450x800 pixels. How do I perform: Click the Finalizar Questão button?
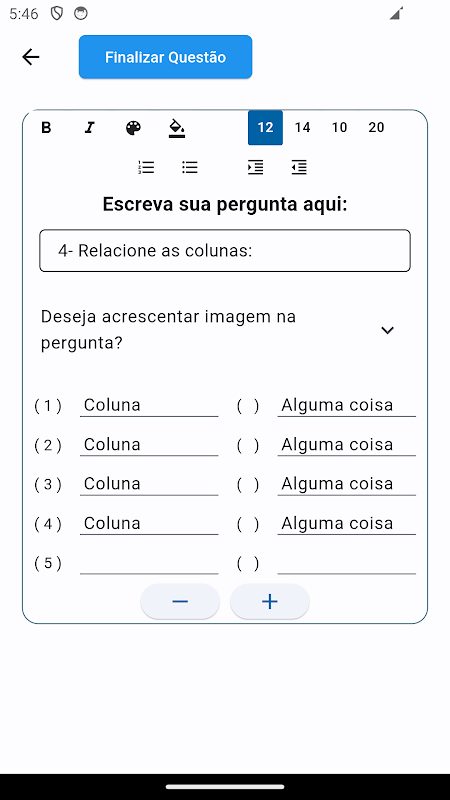(165, 57)
